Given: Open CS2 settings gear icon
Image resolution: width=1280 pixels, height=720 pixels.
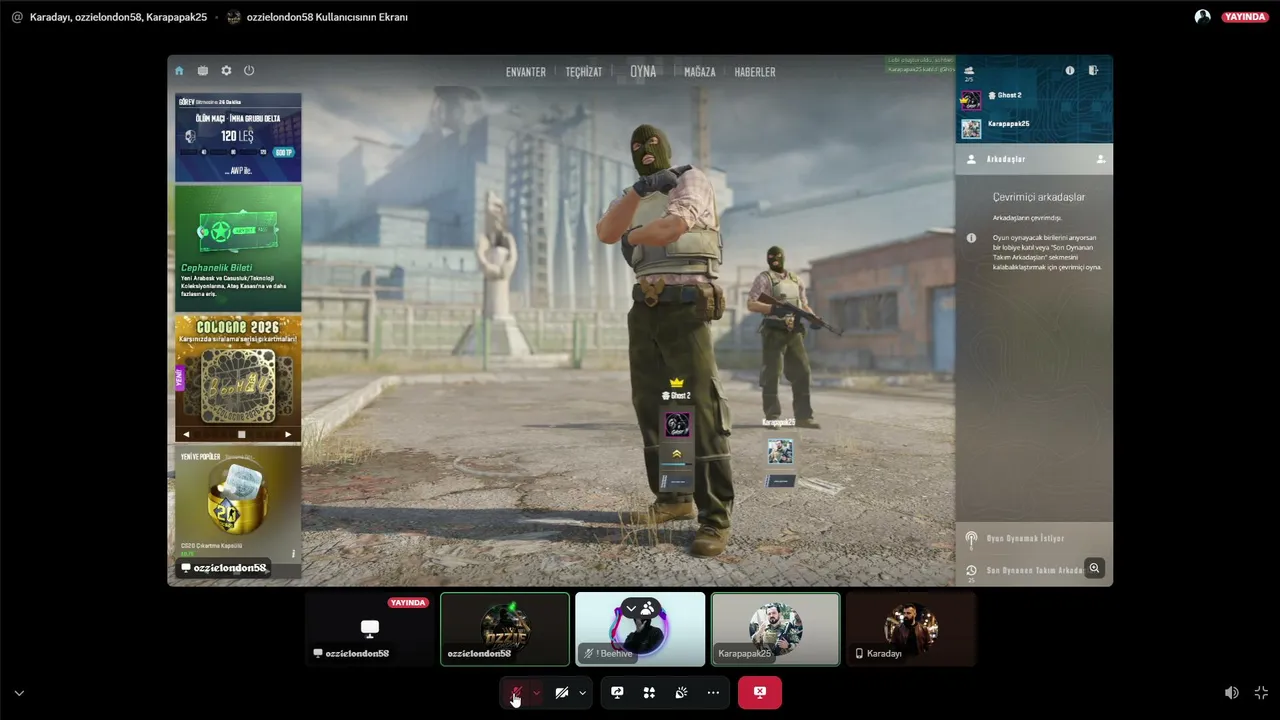Looking at the screenshot, I should [226, 71].
